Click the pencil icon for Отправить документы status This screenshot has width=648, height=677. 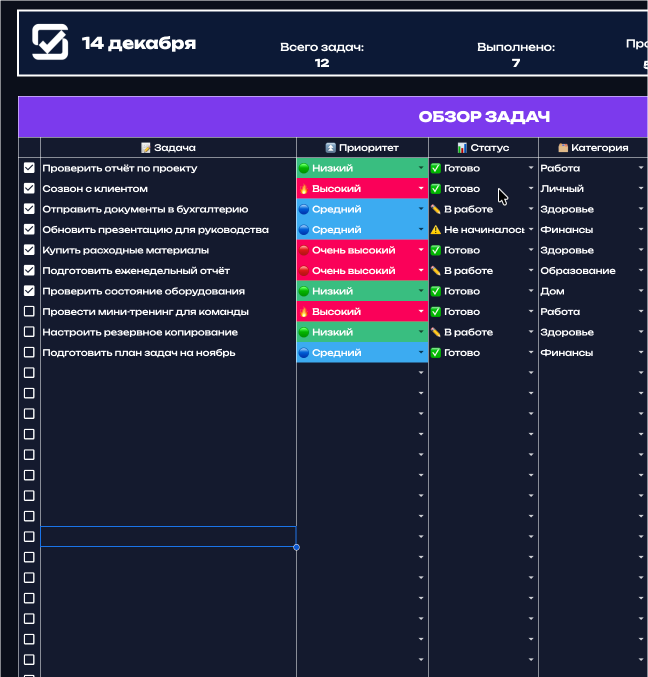point(436,210)
